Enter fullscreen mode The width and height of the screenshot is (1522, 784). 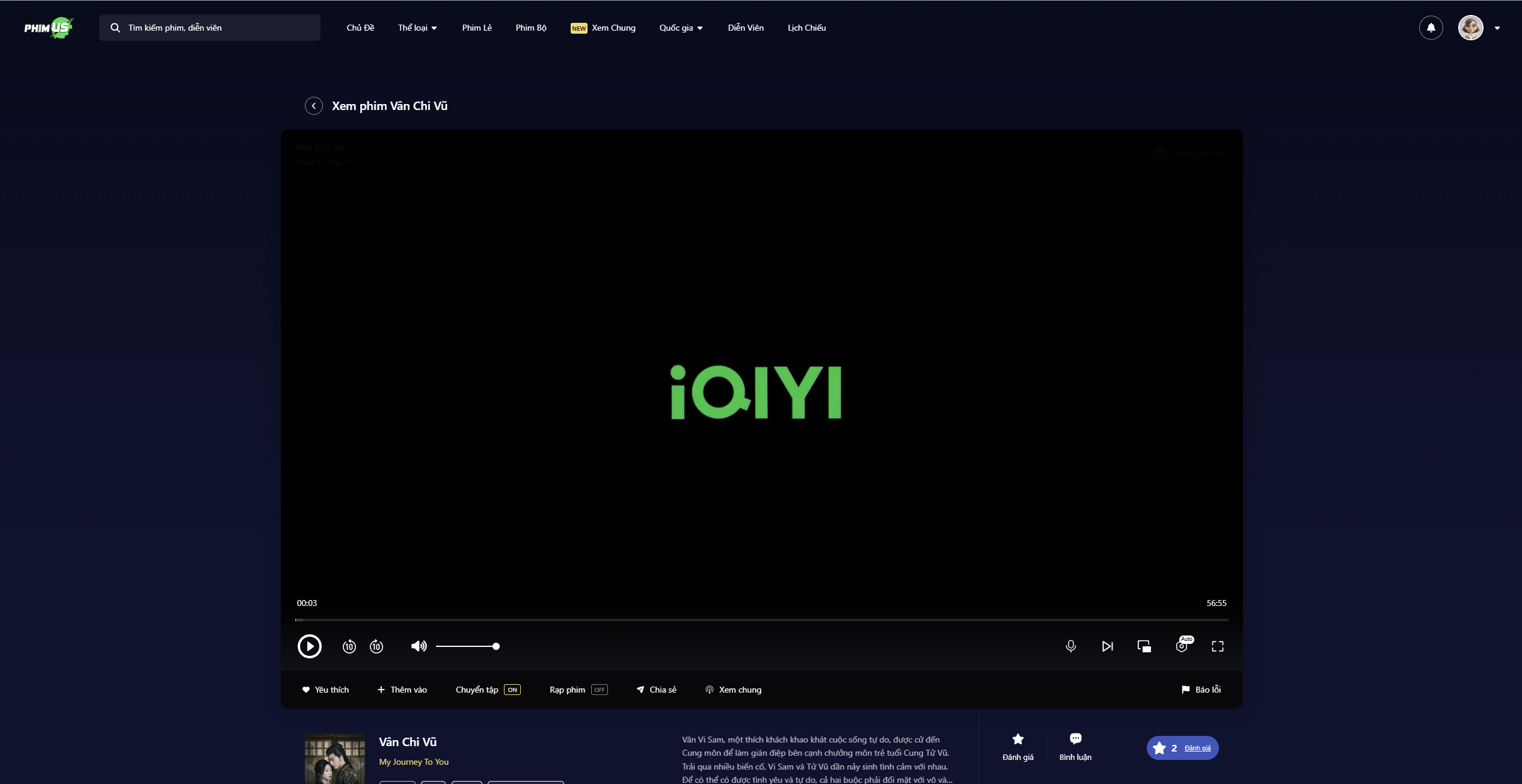(1218, 646)
